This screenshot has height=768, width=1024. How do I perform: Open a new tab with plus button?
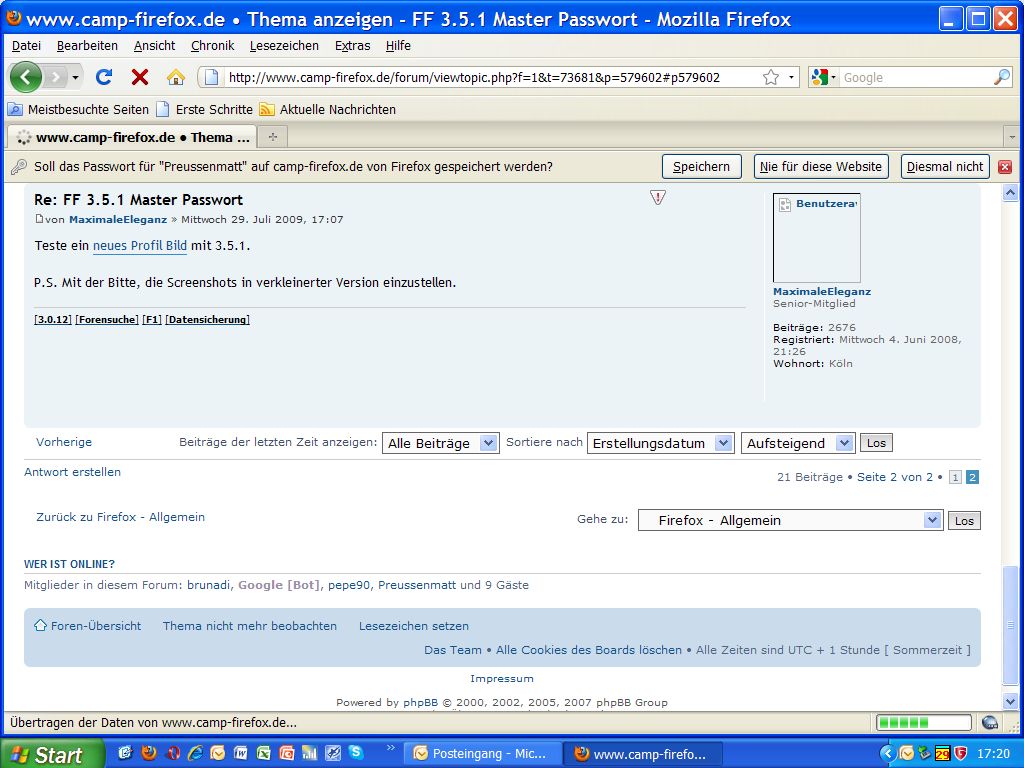[x=272, y=137]
